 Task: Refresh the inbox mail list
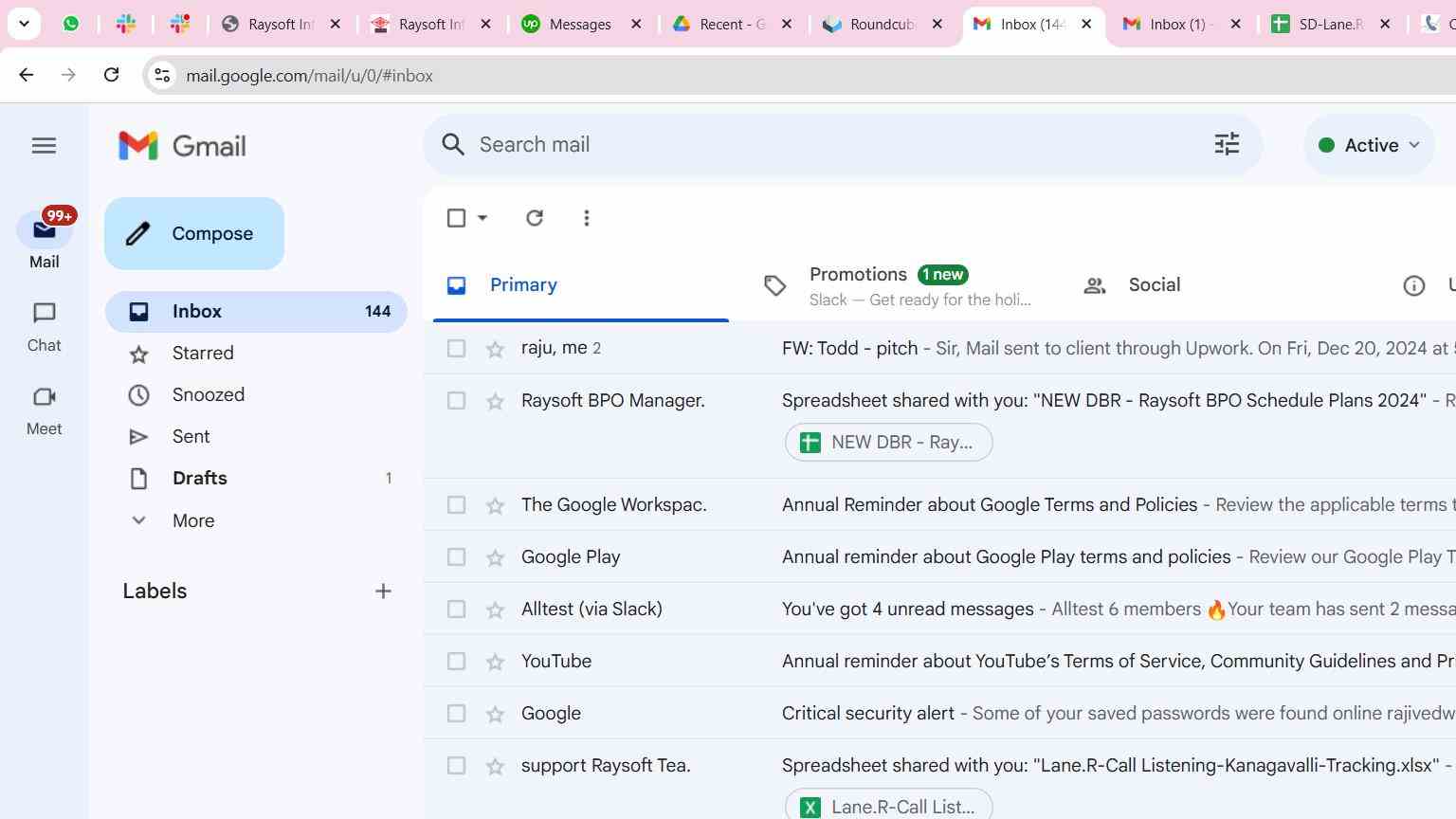[x=535, y=218]
